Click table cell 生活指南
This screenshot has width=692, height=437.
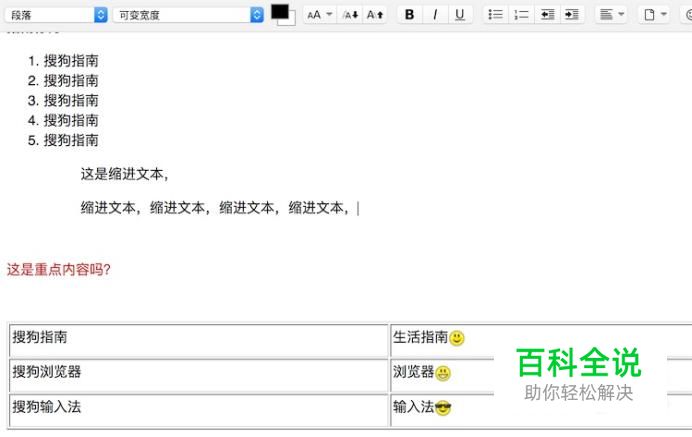421,337
